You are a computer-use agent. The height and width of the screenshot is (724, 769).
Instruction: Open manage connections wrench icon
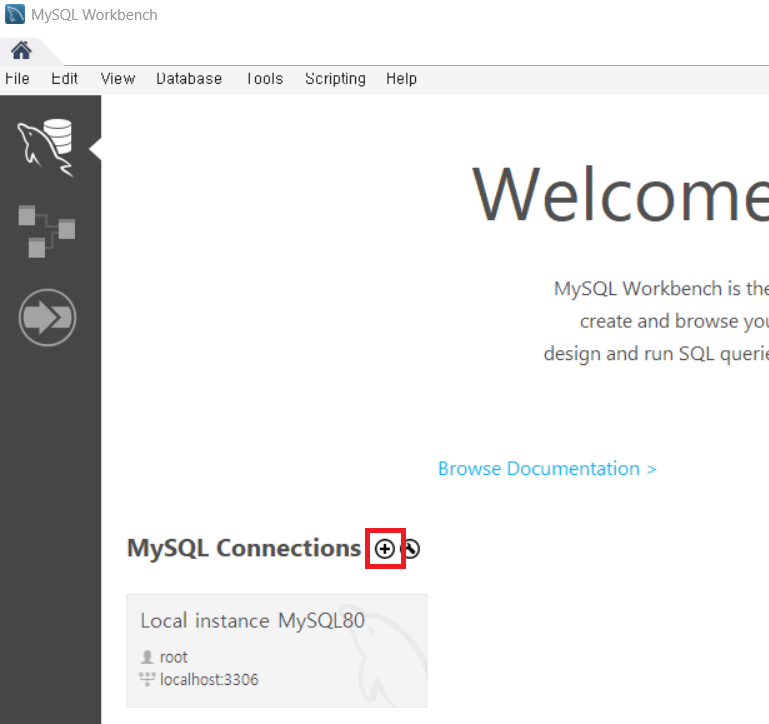tap(411, 548)
